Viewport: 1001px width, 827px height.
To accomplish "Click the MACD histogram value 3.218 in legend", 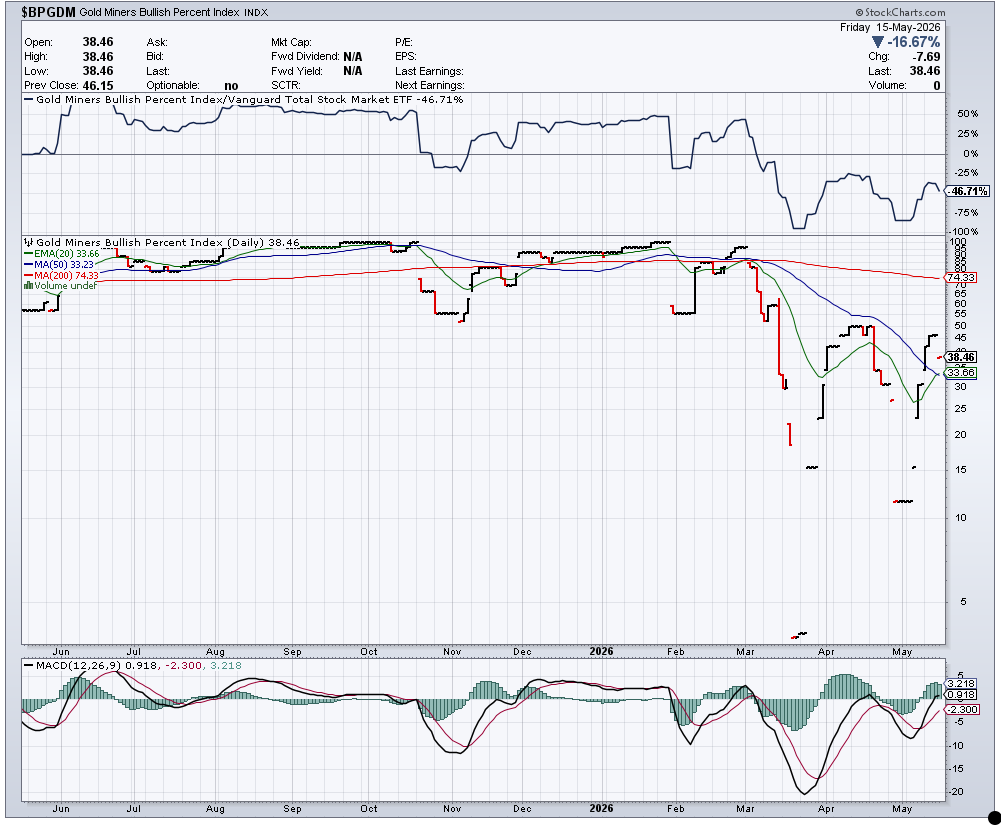I will click(x=225, y=665).
